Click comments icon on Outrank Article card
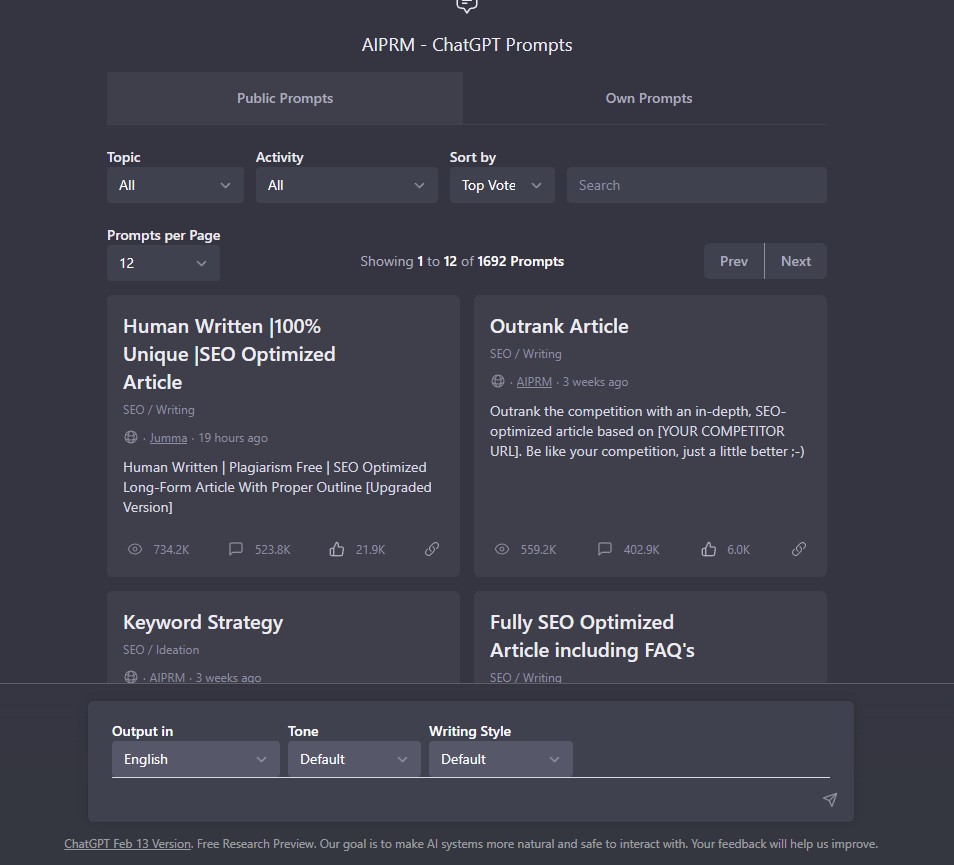The image size is (954, 865). 605,549
